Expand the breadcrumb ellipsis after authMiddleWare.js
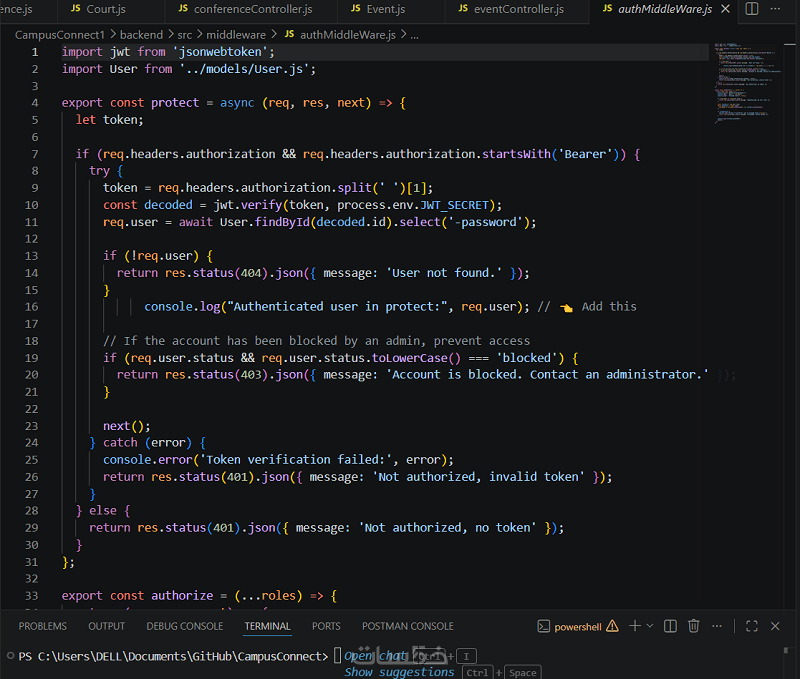This screenshot has height=679, width=800. [x=414, y=35]
